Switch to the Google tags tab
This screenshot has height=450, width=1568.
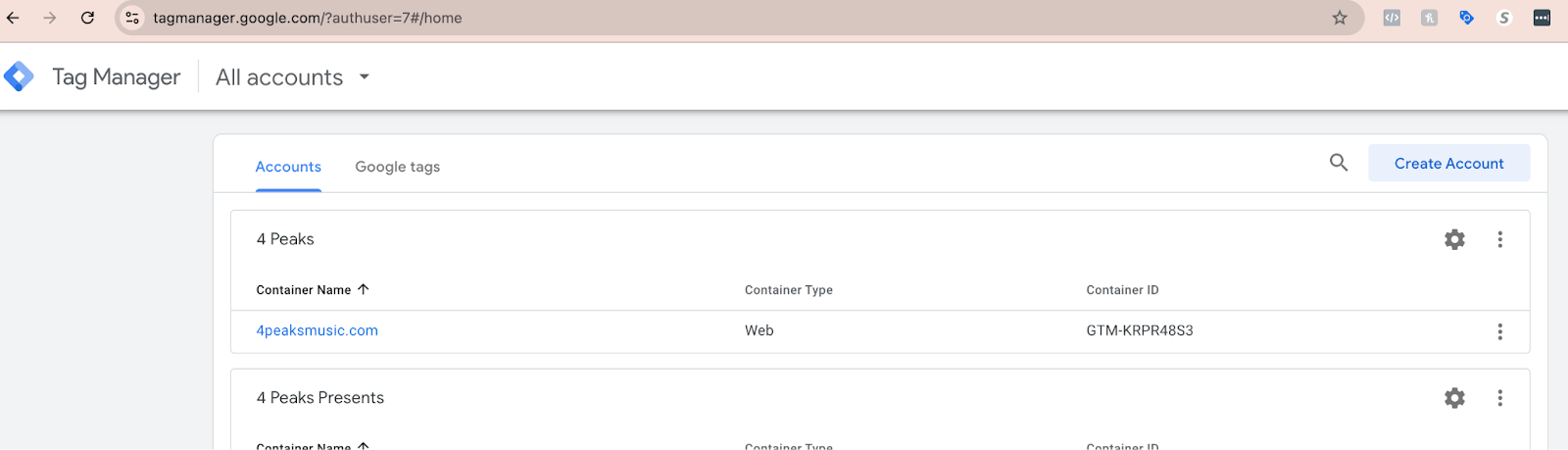coord(397,167)
